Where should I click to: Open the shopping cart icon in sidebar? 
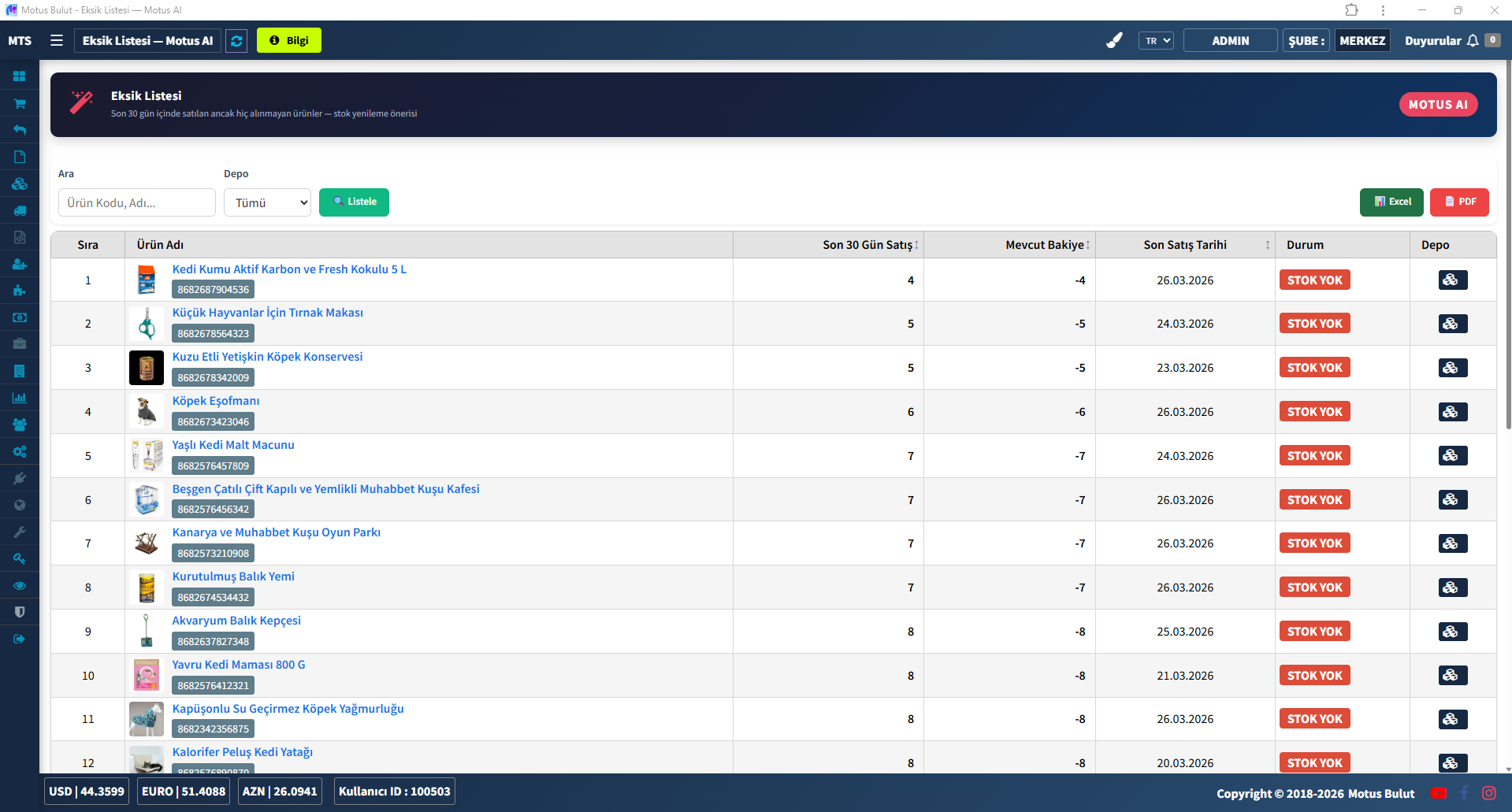(20, 103)
